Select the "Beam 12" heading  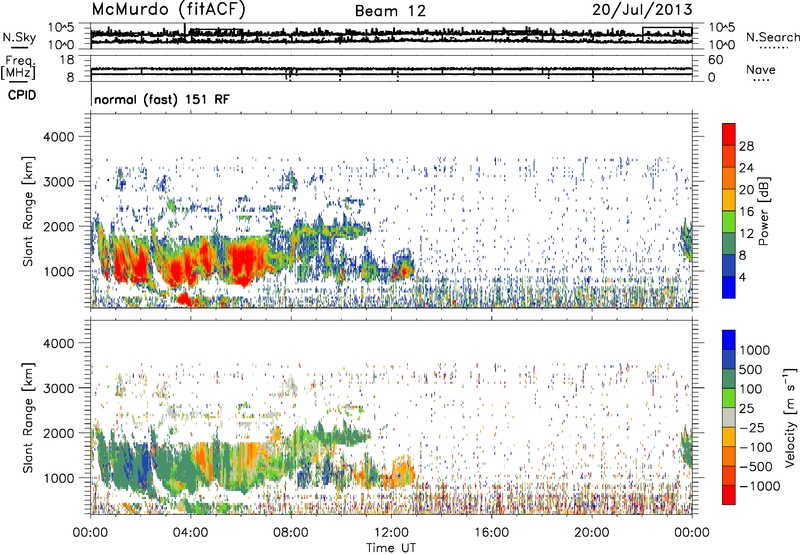click(390, 11)
